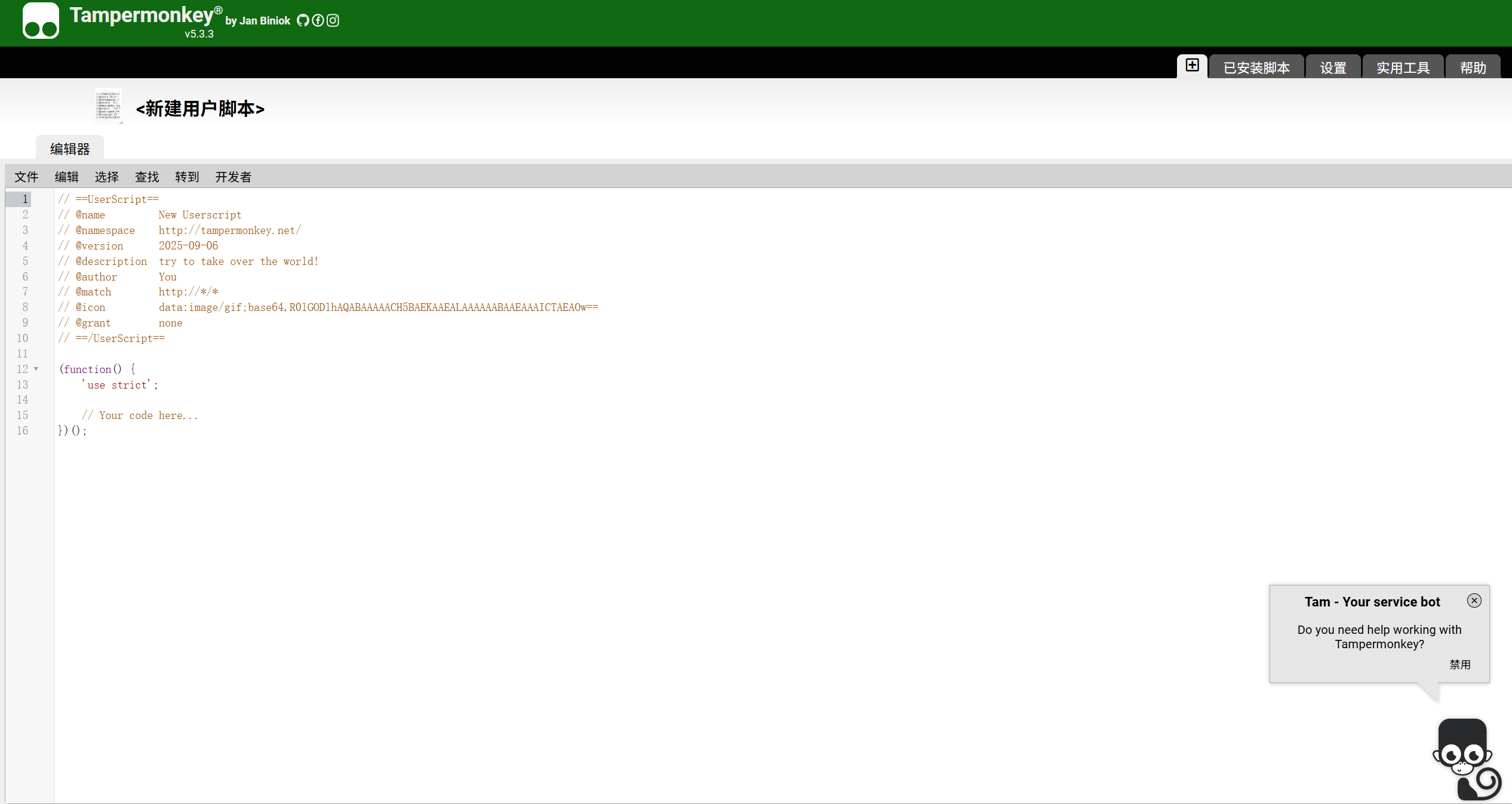Open the 文件 menu
The height and width of the screenshot is (804, 1512).
[26, 177]
